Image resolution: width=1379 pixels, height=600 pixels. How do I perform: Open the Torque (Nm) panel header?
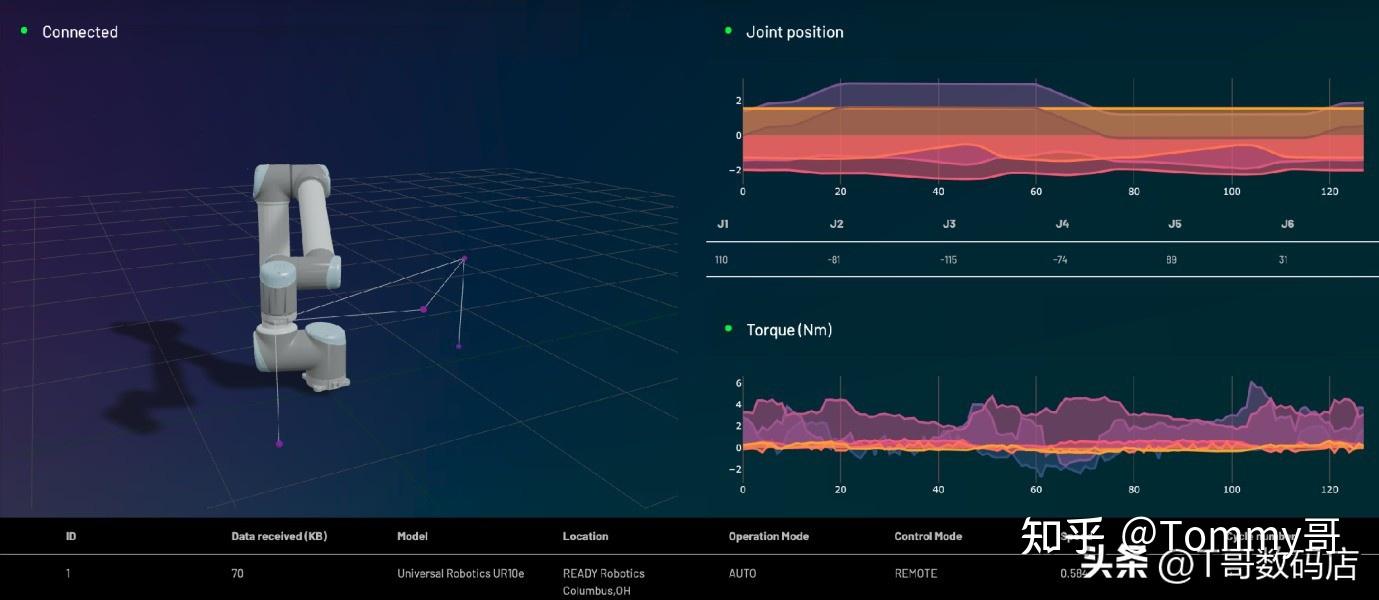point(790,329)
